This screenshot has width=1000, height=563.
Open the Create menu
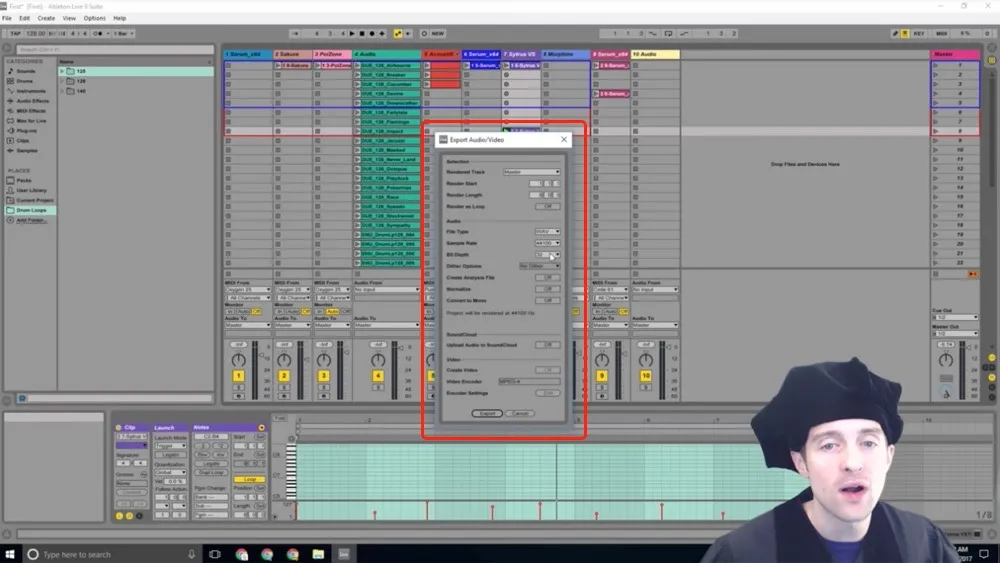tap(46, 18)
